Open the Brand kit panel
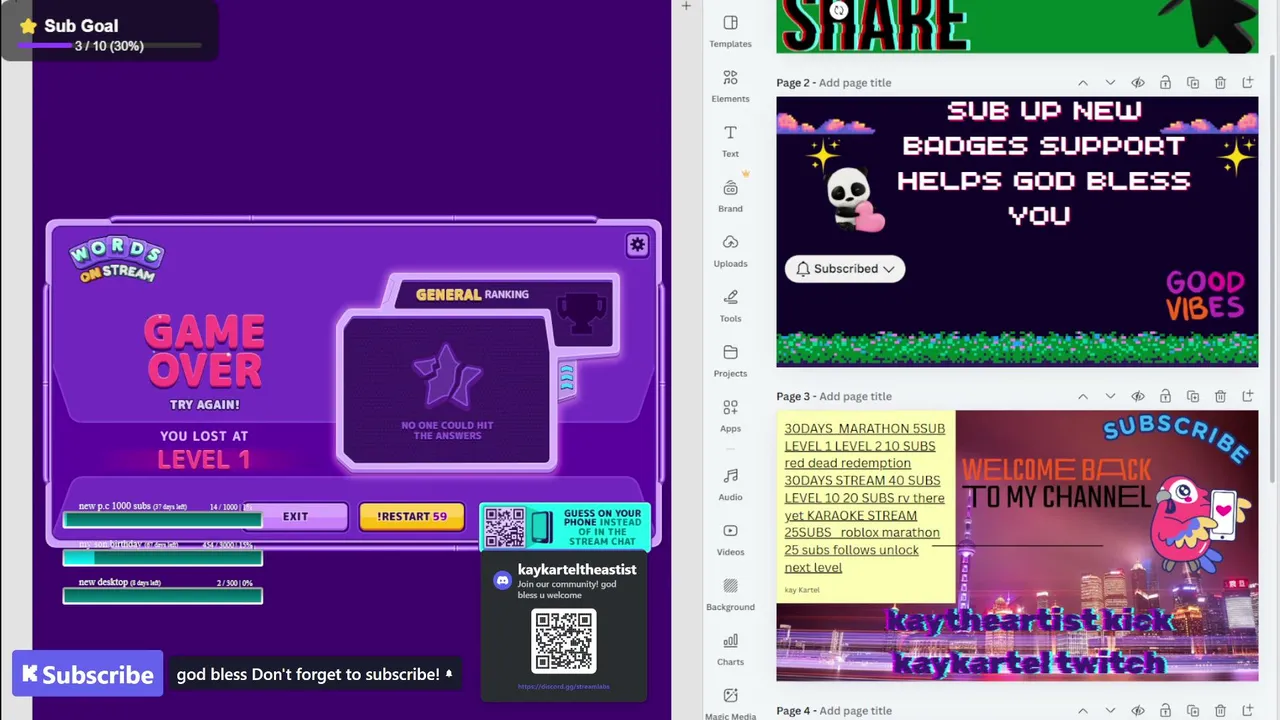This screenshot has width=1280, height=720. click(x=730, y=196)
